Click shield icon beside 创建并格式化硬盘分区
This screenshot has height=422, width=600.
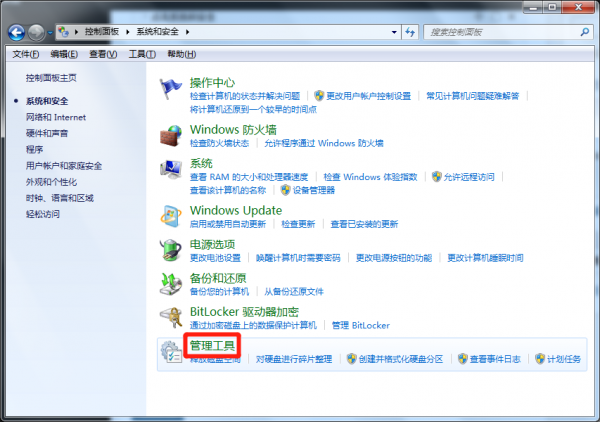tap(351, 359)
